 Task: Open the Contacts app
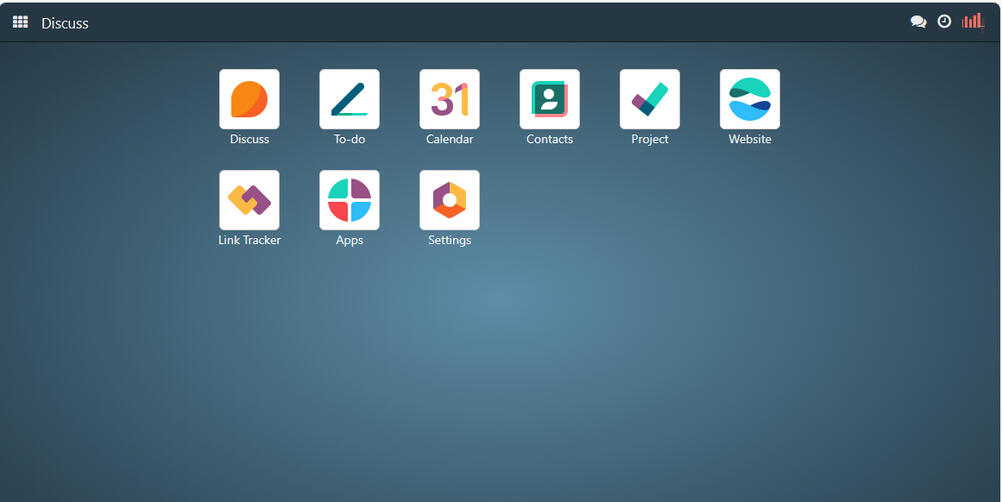pyautogui.click(x=550, y=99)
